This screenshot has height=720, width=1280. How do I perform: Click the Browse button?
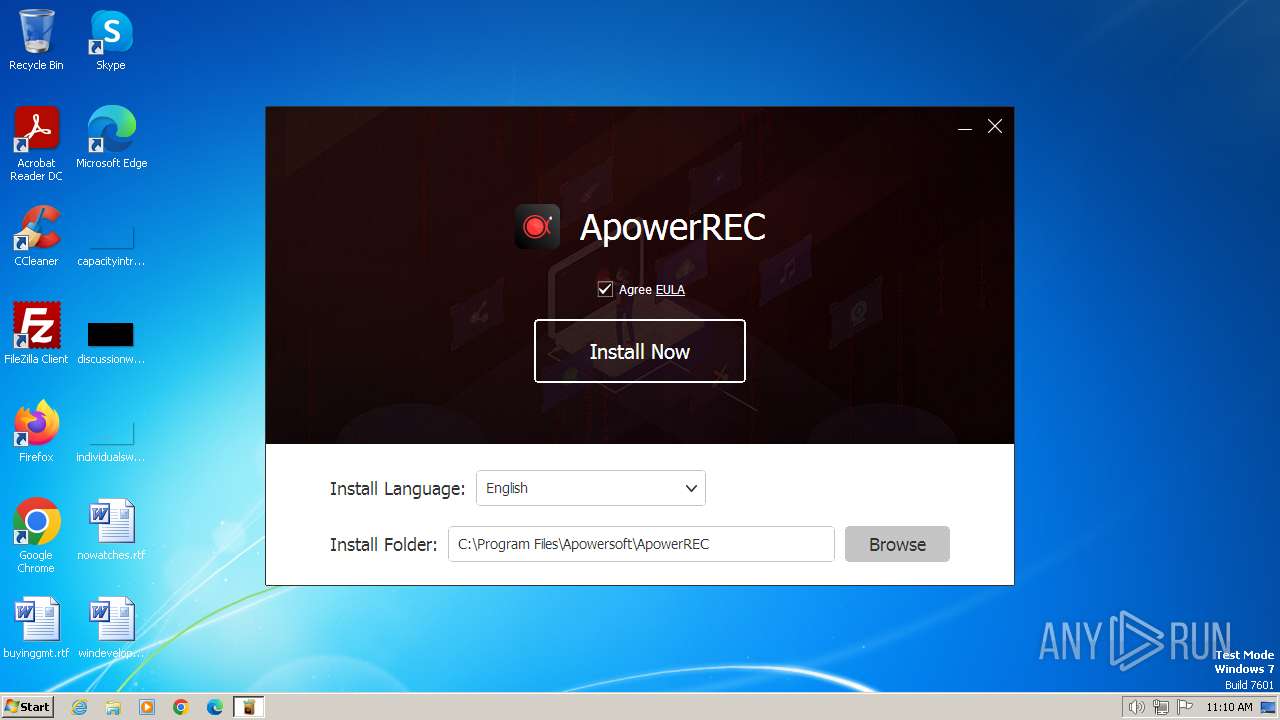point(897,544)
